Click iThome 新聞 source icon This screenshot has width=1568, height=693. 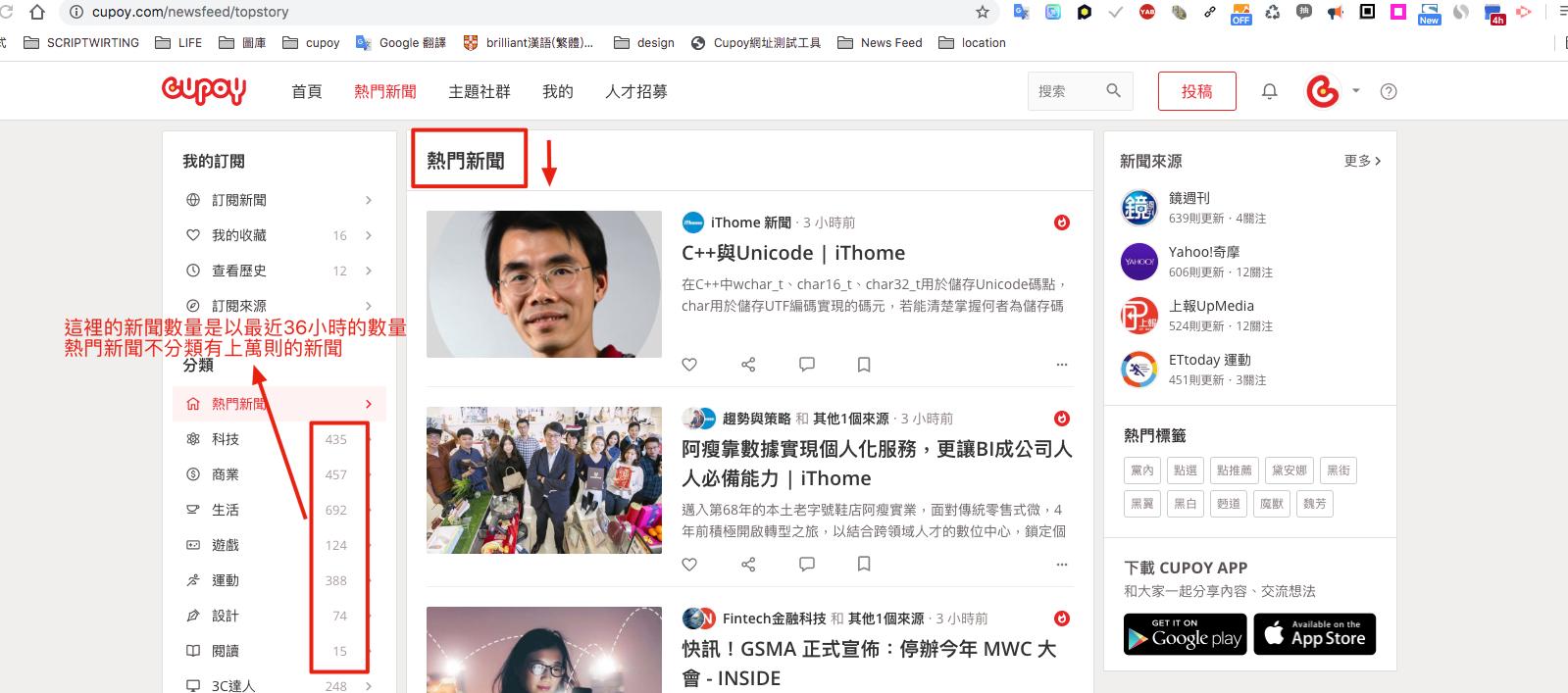click(693, 223)
